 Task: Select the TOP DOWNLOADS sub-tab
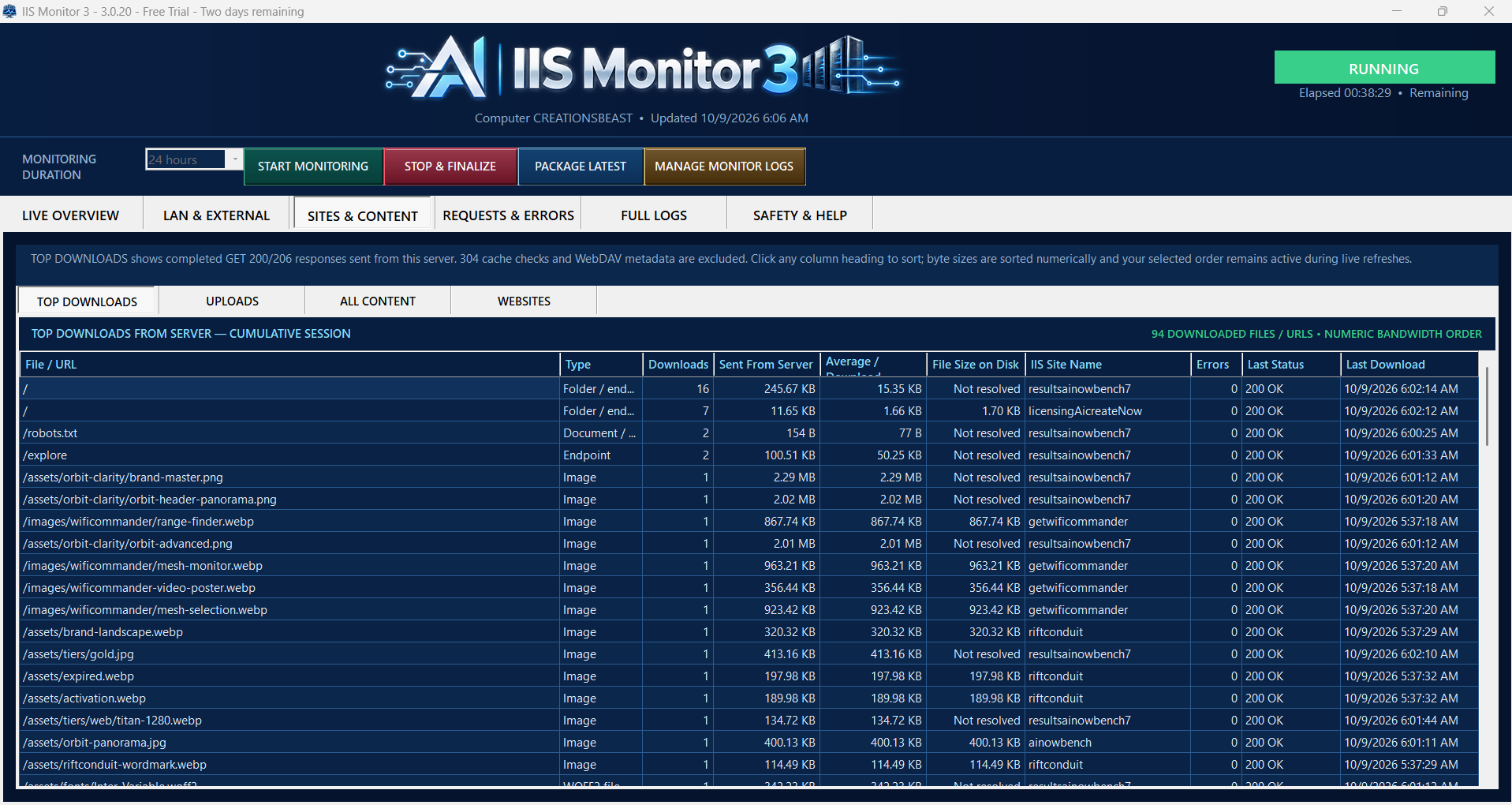(87, 301)
